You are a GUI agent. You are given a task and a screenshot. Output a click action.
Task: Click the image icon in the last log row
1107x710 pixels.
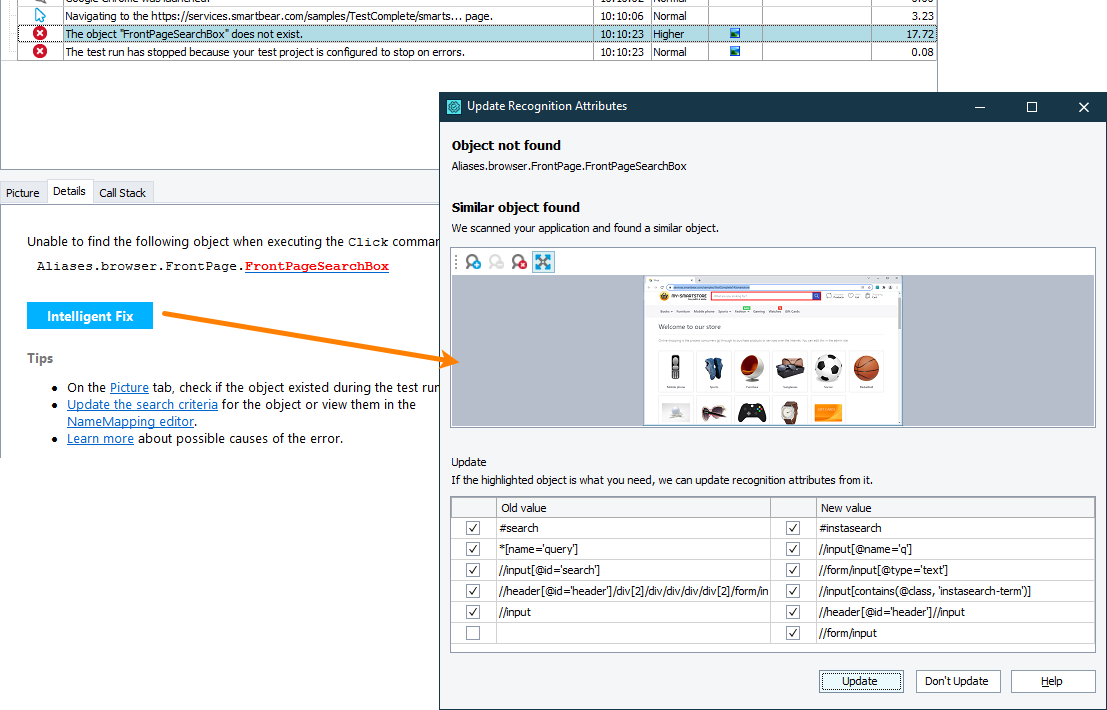pyautogui.click(x=735, y=51)
